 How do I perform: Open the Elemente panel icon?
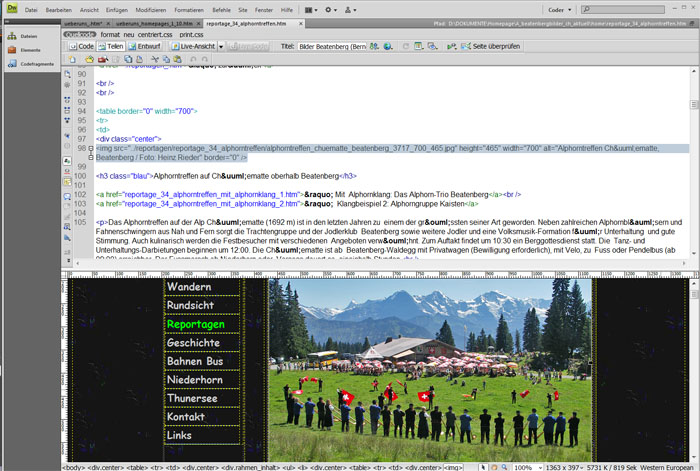pyautogui.click(x=12, y=50)
